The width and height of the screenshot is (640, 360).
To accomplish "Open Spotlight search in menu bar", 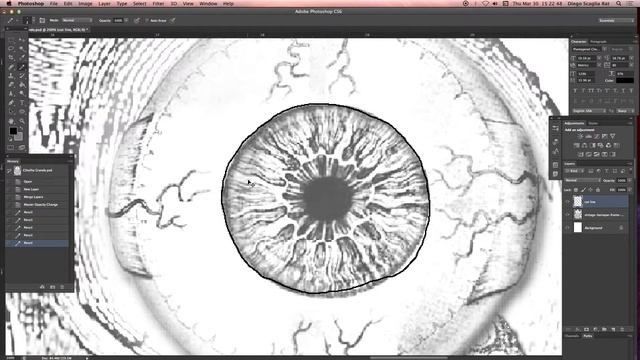I will coord(619,3).
